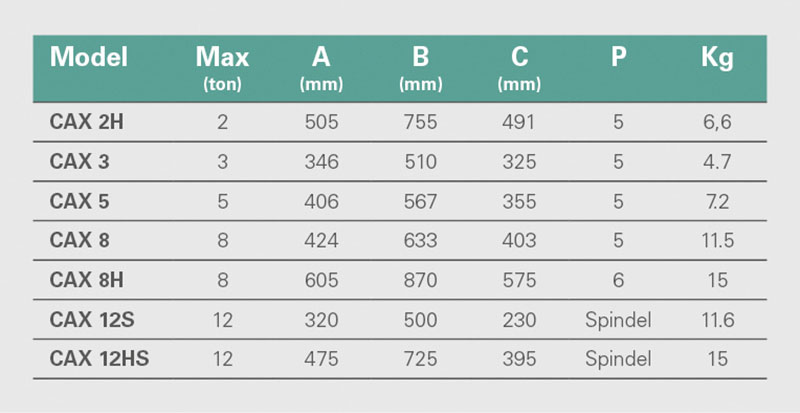Viewport: 800px width, 413px height.
Task: Click the Model column header
Action: click(x=89, y=57)
